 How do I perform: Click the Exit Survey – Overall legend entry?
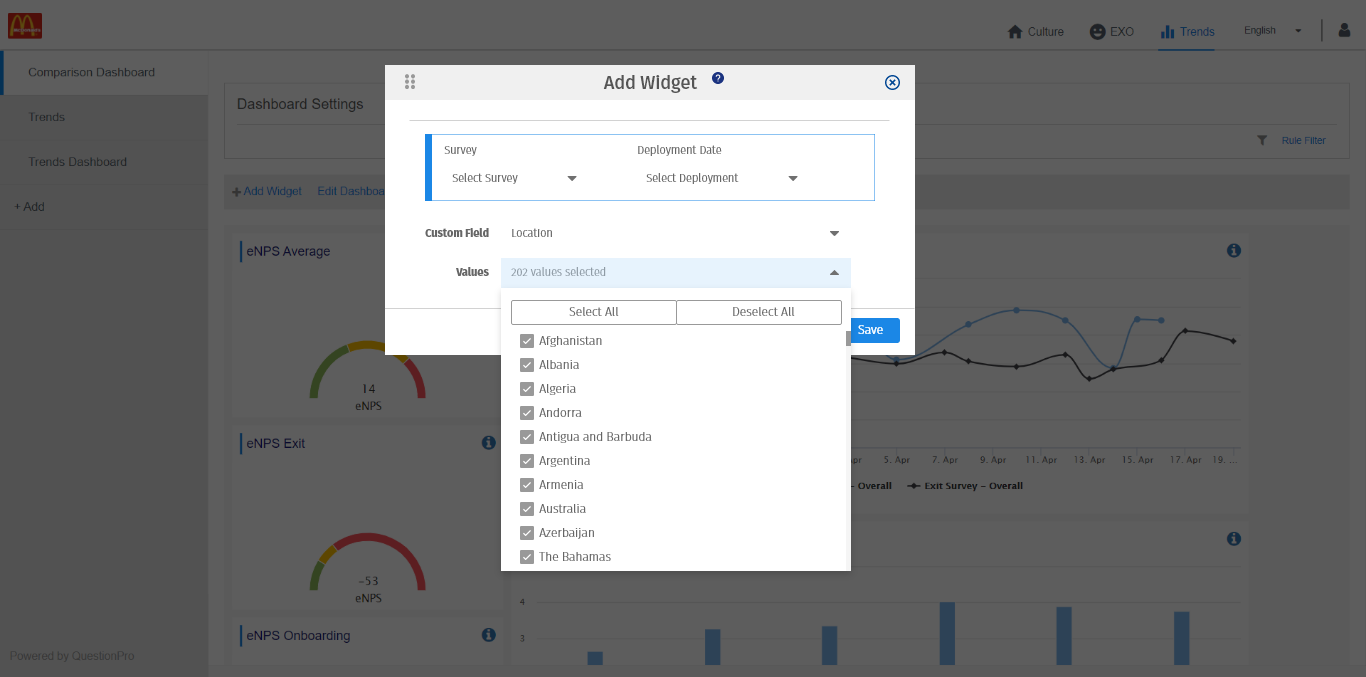coord(965,486)
